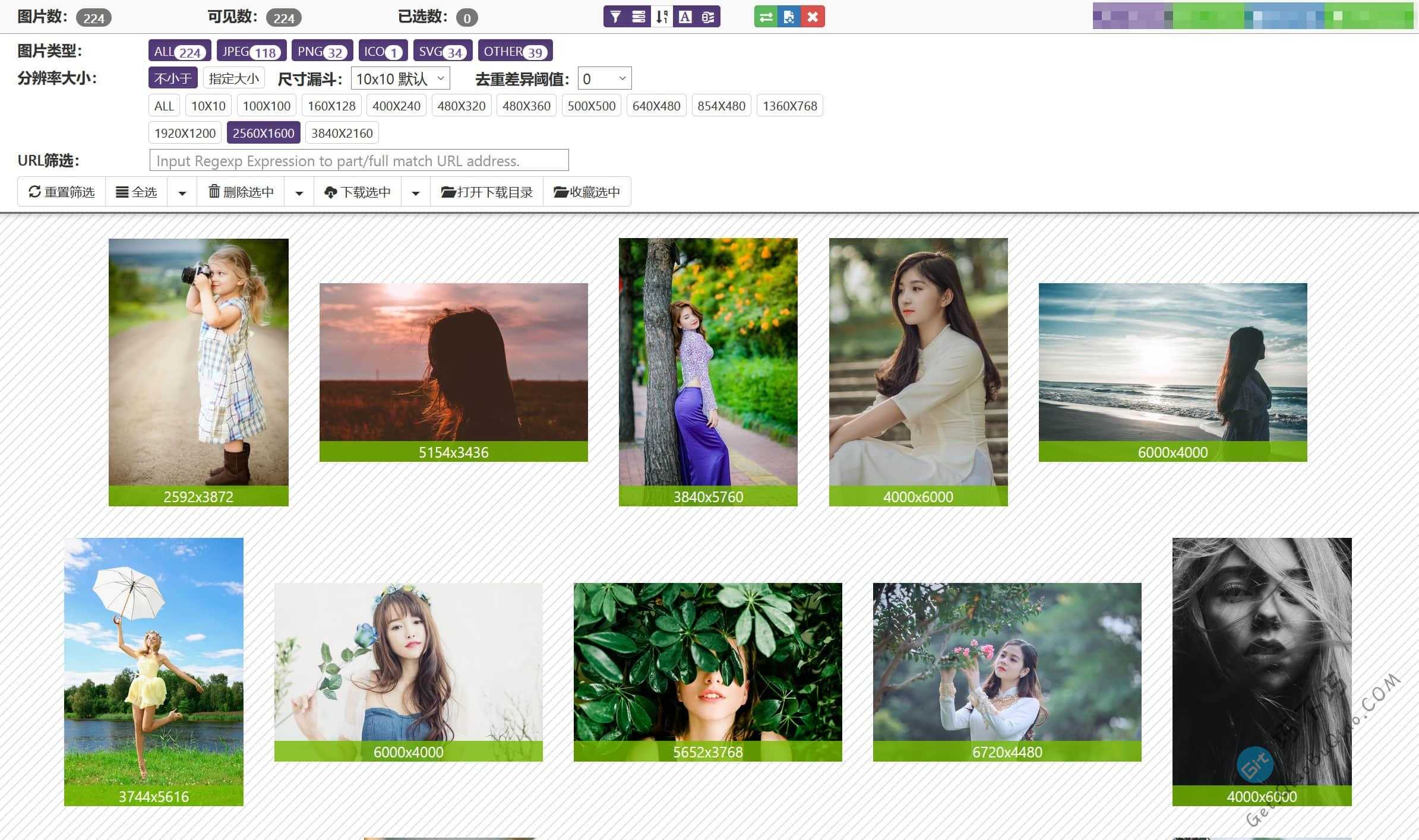Filter by SVG image type
The image size is (1419, 840).
[x=442, y=51]
